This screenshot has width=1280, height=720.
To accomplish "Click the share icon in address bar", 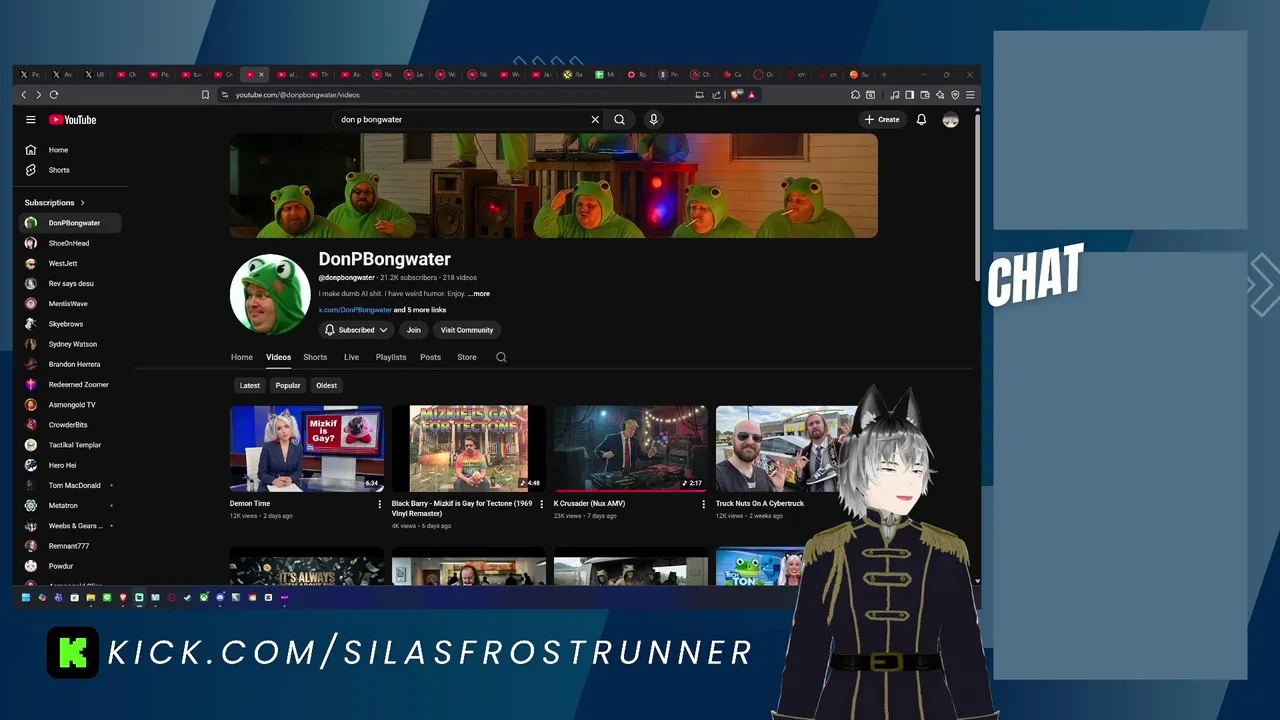I will click(x=716, y=95).
